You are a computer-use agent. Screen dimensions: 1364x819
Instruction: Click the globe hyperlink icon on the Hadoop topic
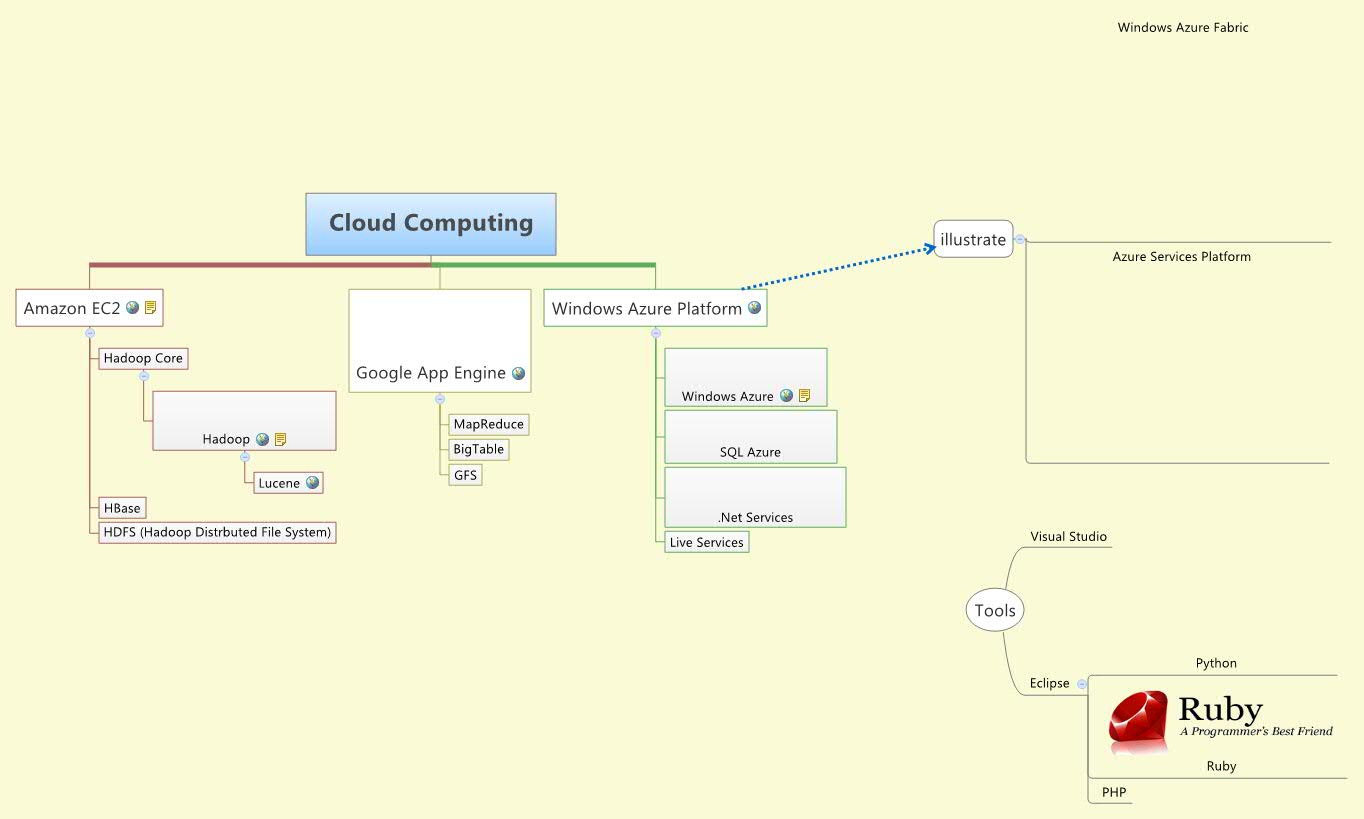click(x=263, y=440)
